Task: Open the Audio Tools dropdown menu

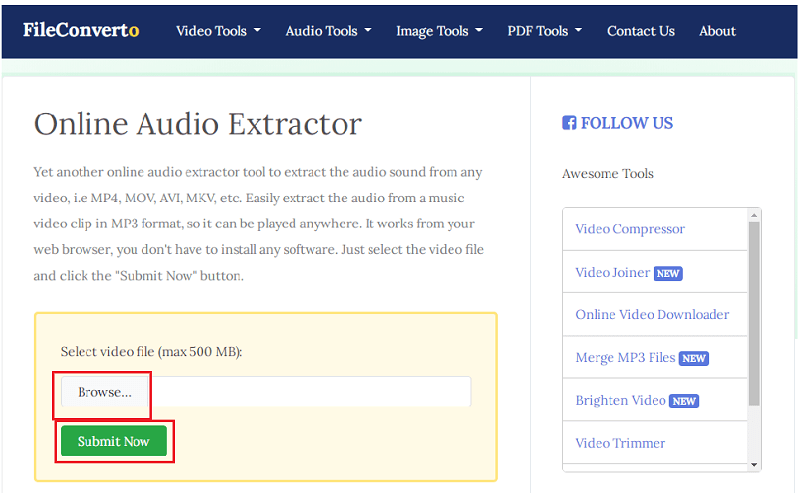Action: 328,31
